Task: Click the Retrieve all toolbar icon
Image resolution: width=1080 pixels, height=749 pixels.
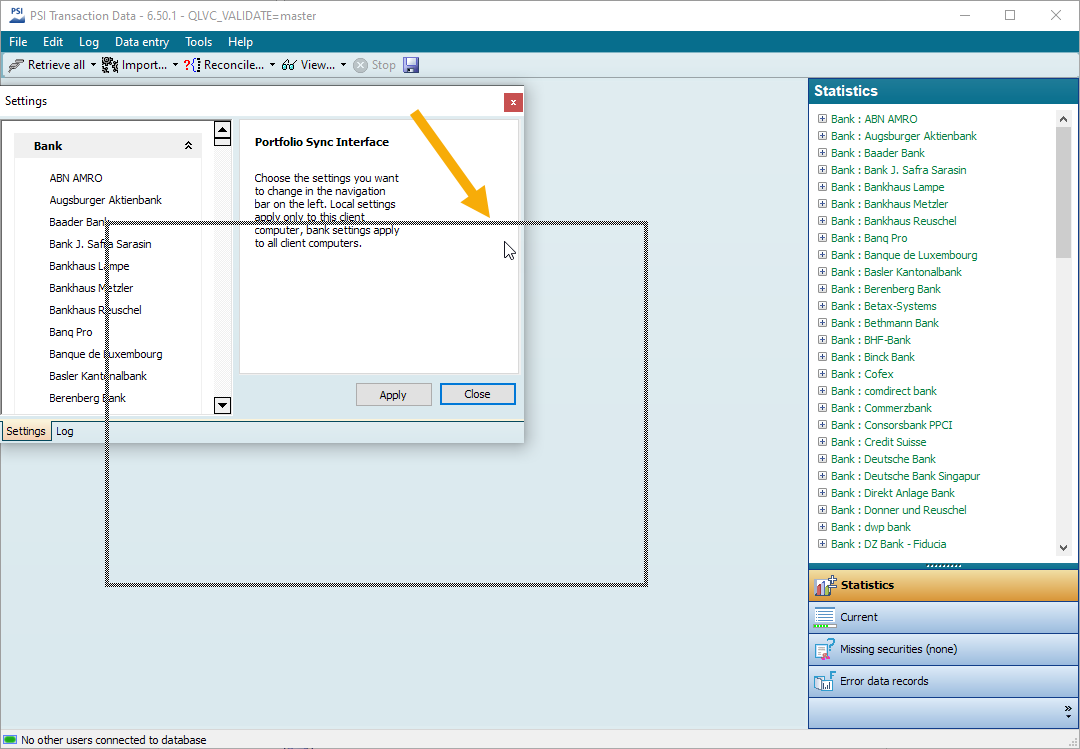Action: pyautogui.click(x=16, y=65)
